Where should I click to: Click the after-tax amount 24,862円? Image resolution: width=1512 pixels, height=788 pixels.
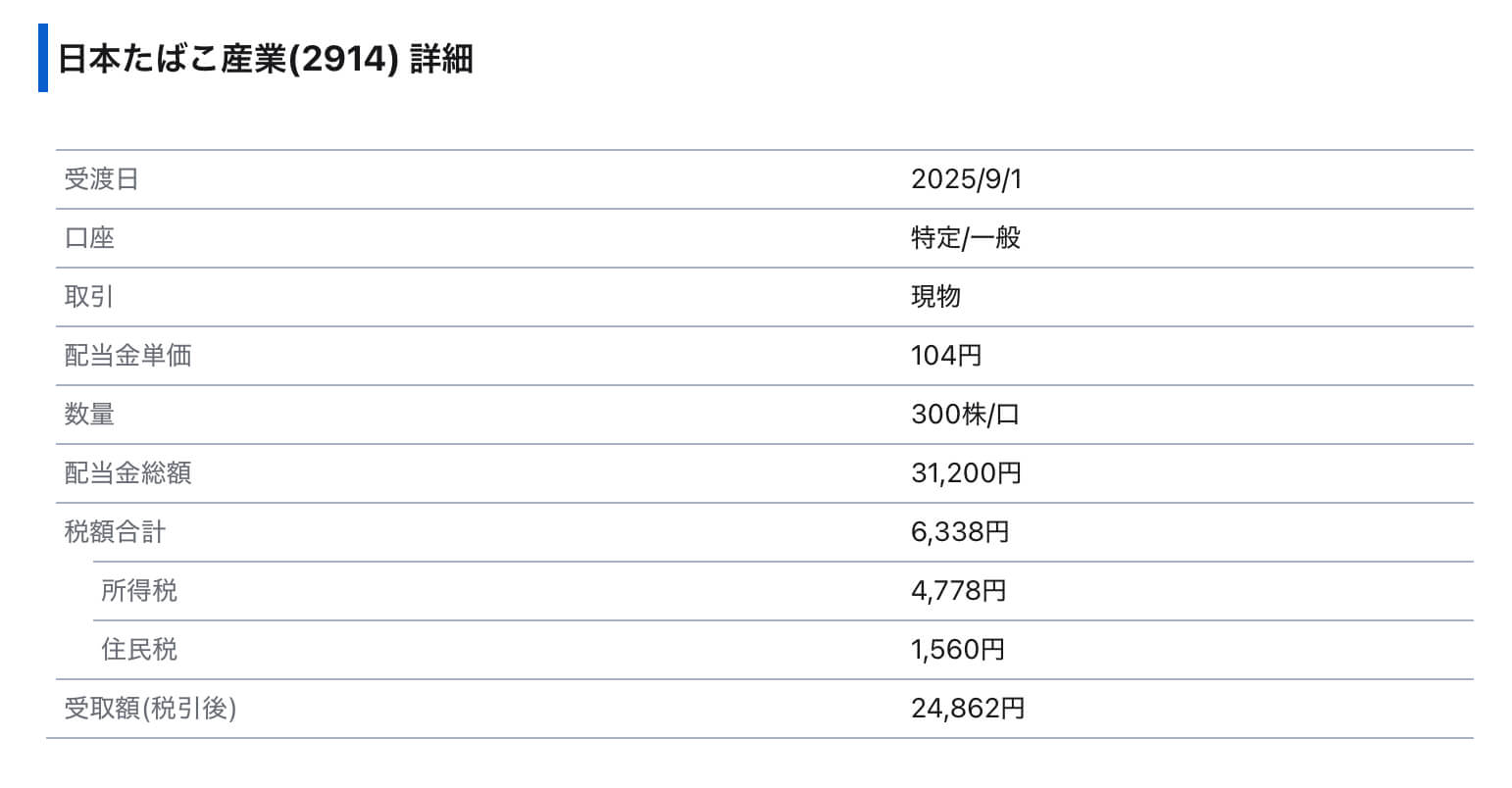coord(968,709)
